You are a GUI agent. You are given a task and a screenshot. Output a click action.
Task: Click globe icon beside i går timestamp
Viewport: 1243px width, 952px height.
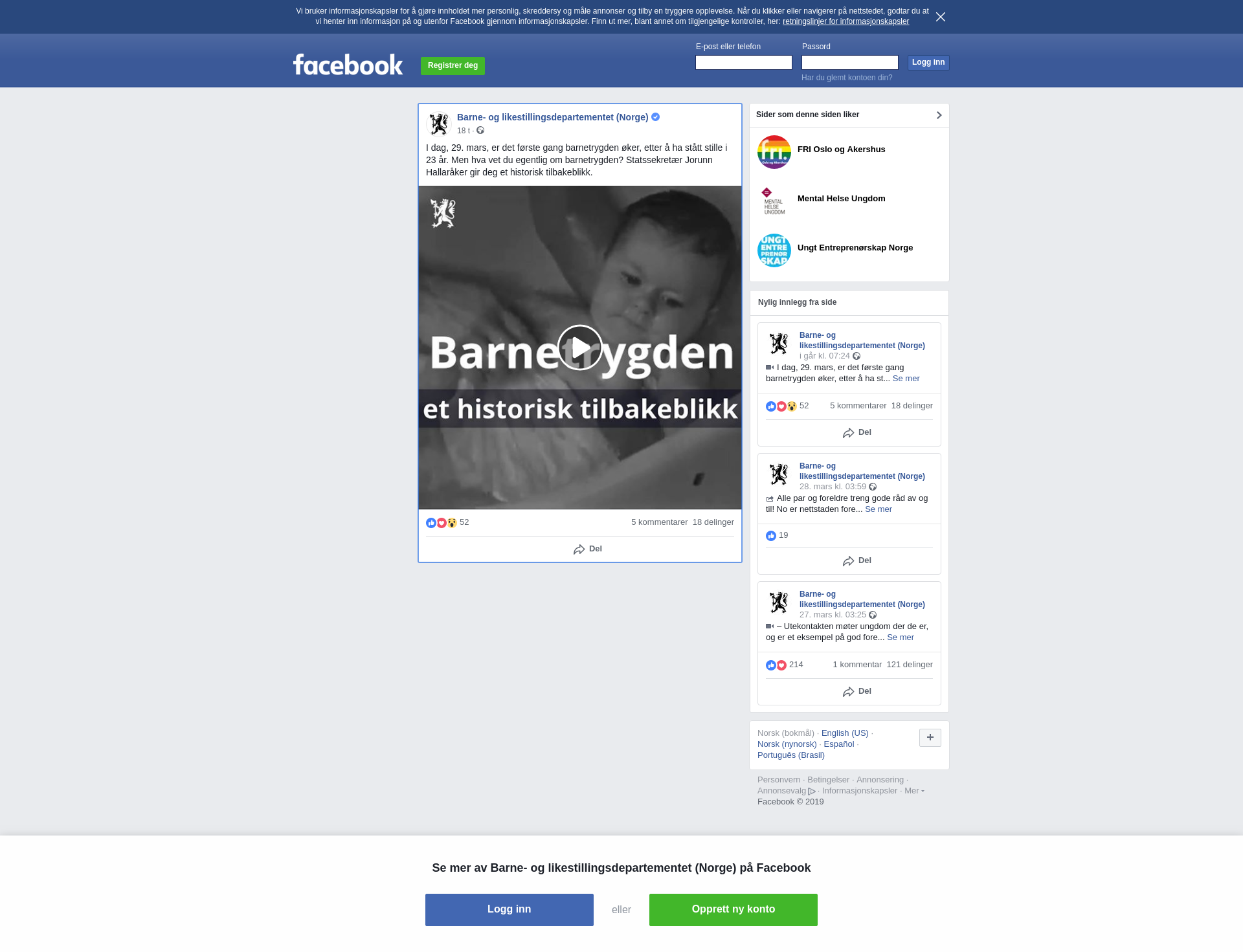[x=857, y=356]
